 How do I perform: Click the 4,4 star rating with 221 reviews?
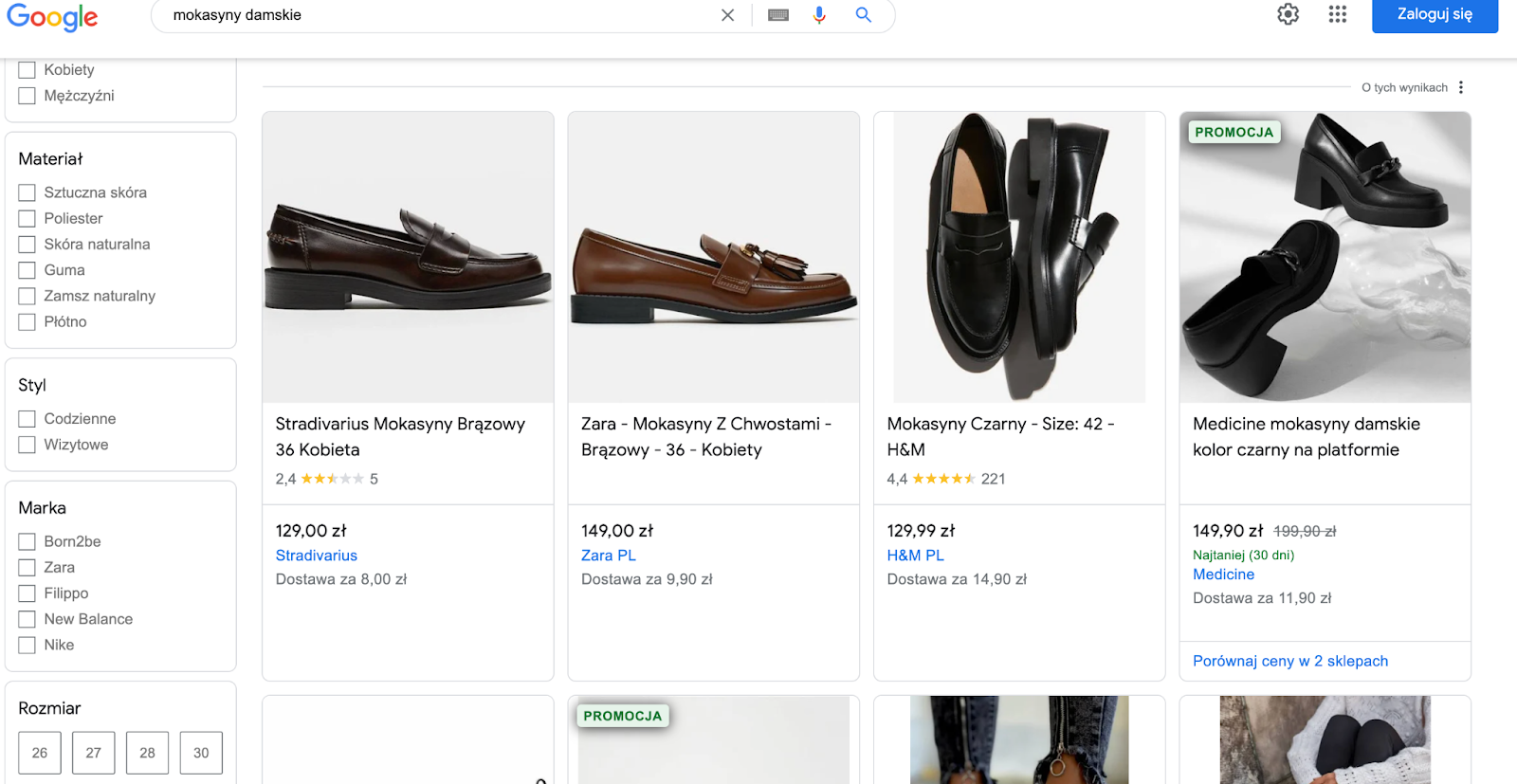pyautogui.click(x=946, y=479)
